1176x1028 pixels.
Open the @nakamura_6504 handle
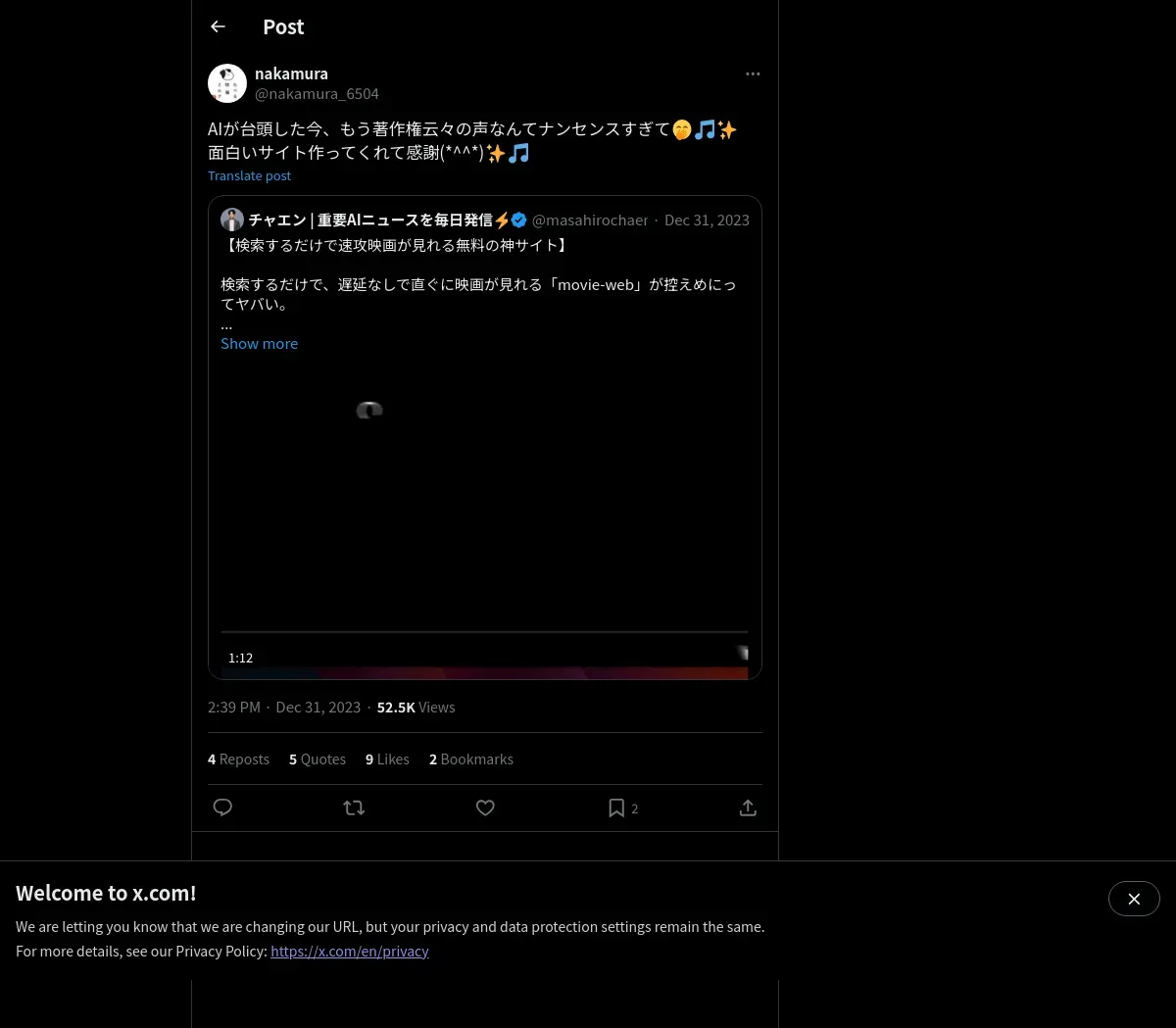(x=317, y=93)
